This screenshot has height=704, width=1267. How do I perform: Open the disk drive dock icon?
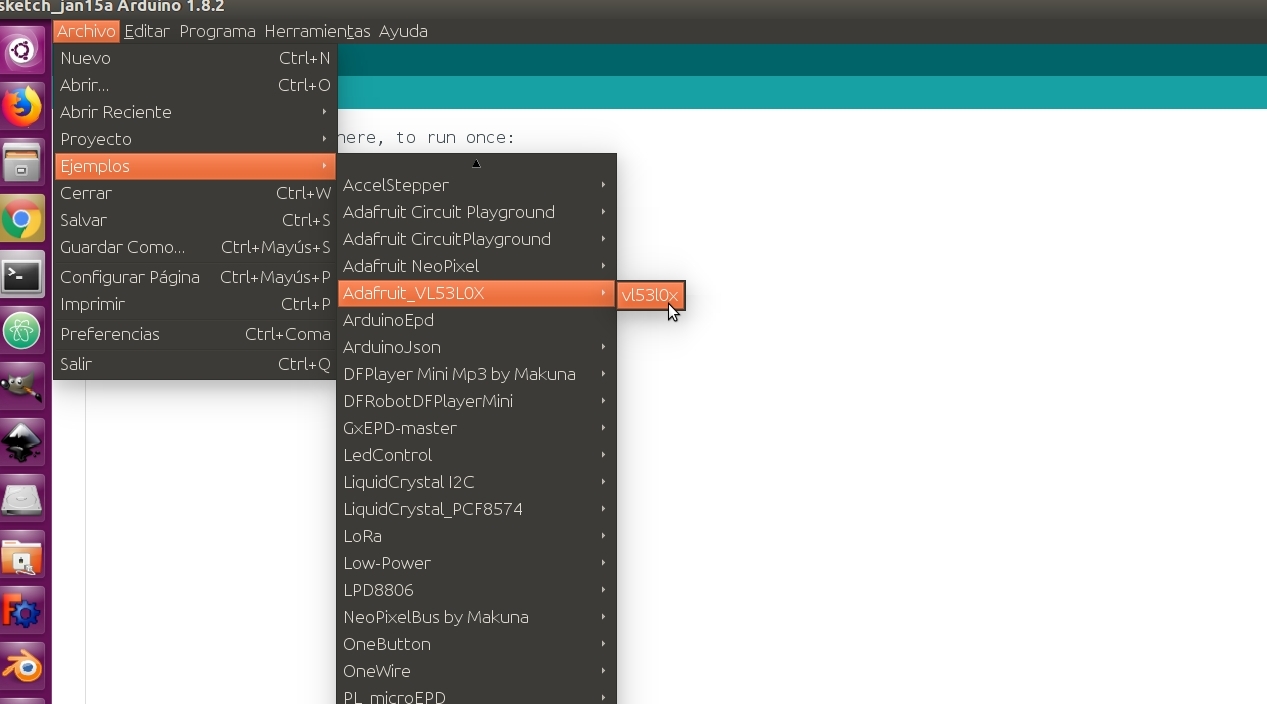[x=22, y=499]
